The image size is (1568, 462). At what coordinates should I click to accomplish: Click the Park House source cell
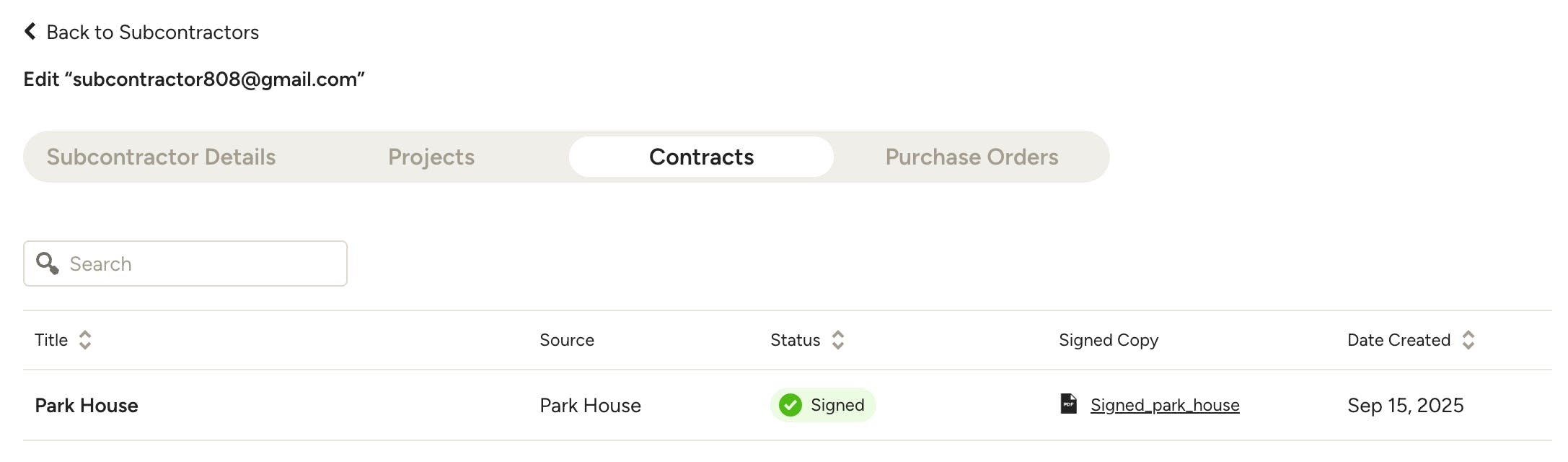click(x=590, y=405)
